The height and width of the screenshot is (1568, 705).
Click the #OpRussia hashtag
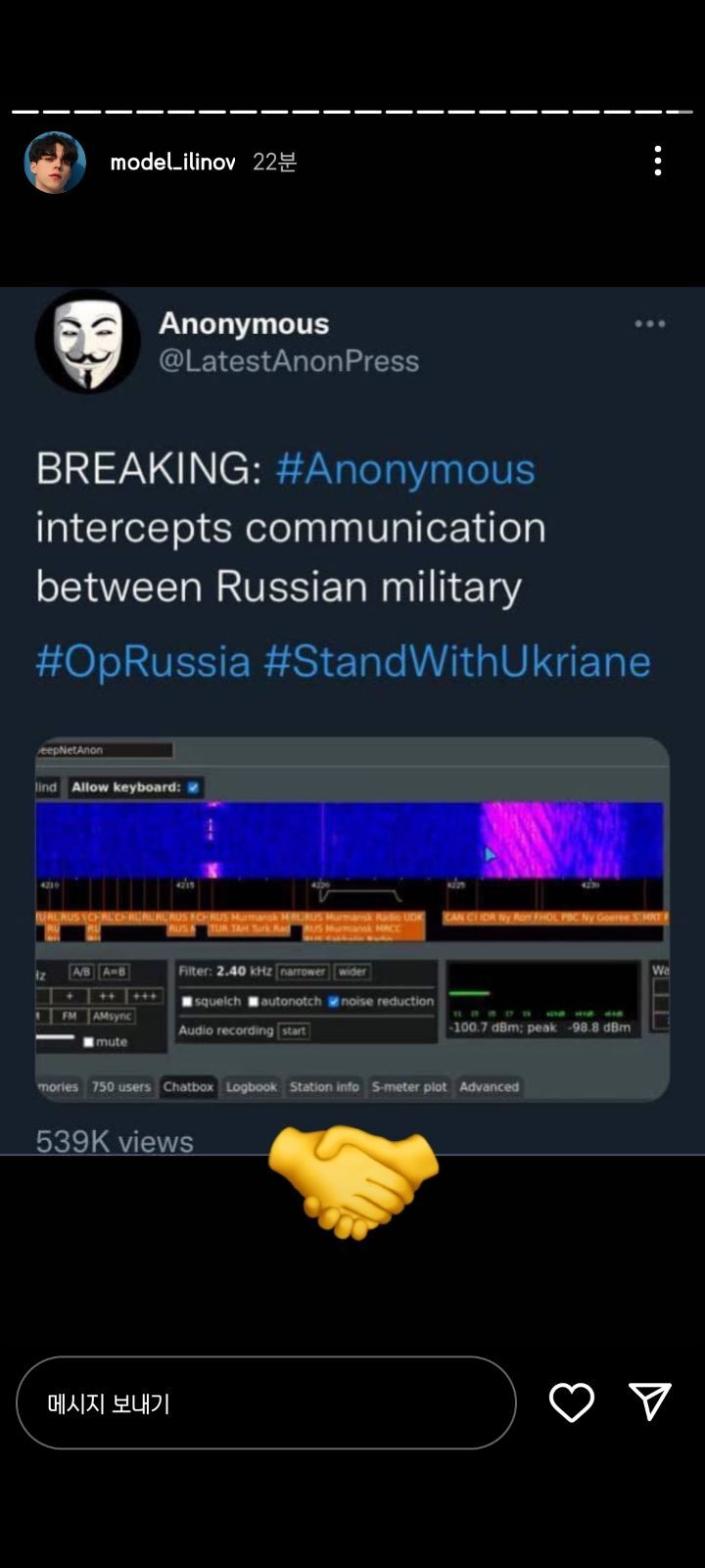click(x=143, y=661)
